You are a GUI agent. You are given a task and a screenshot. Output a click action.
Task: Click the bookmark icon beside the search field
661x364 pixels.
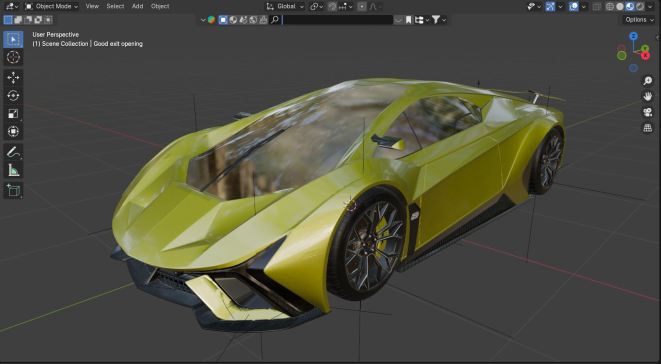tap(408, 19)
